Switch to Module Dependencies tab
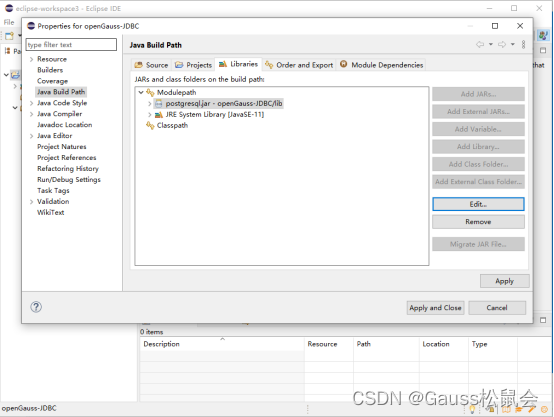This screenshot has height=417, width=554. click(381, 65)
